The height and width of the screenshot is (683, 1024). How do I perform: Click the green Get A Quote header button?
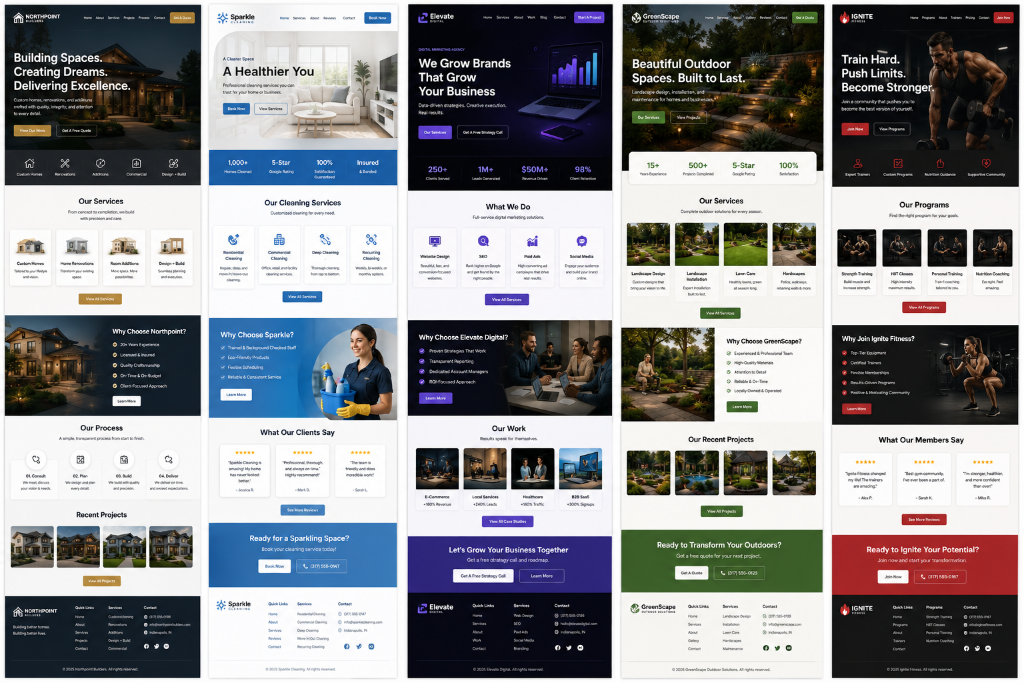[805, 18]
